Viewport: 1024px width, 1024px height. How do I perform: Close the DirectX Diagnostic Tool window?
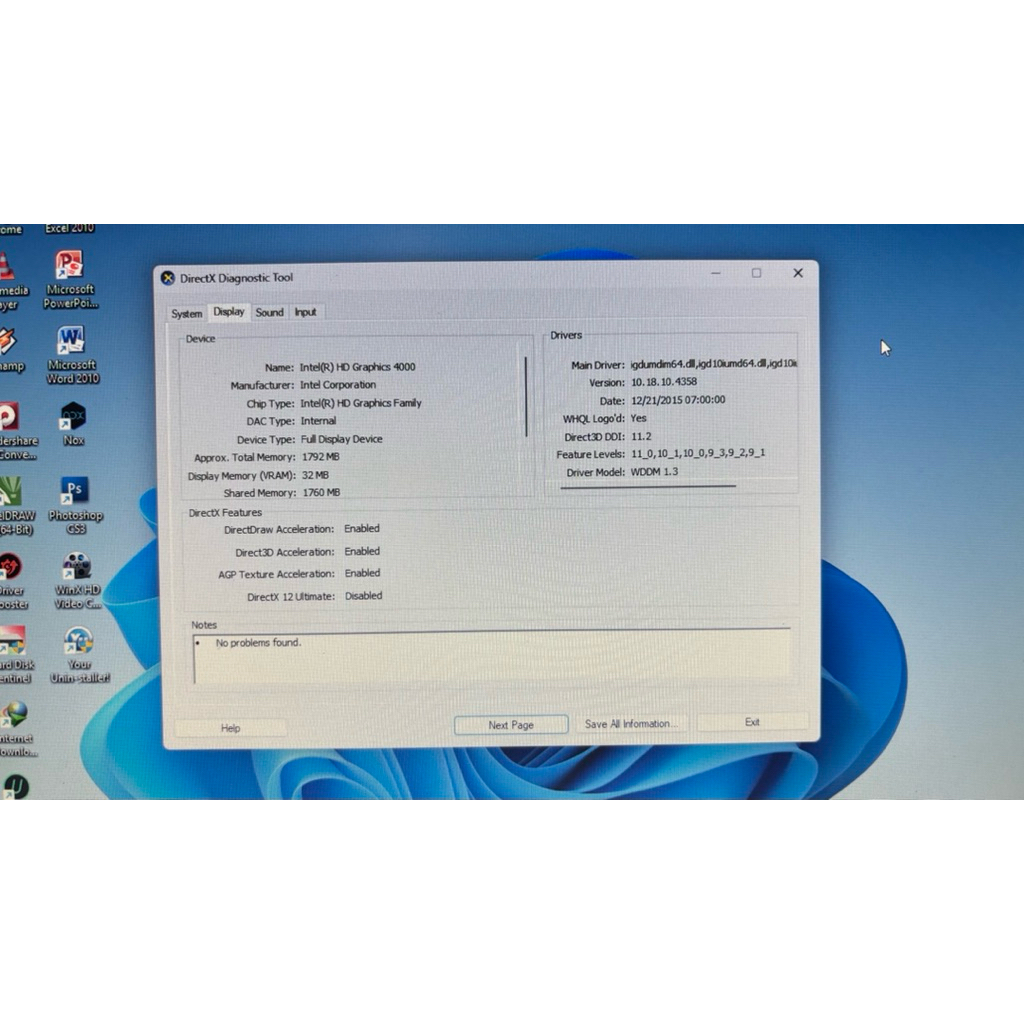[798, 273]
